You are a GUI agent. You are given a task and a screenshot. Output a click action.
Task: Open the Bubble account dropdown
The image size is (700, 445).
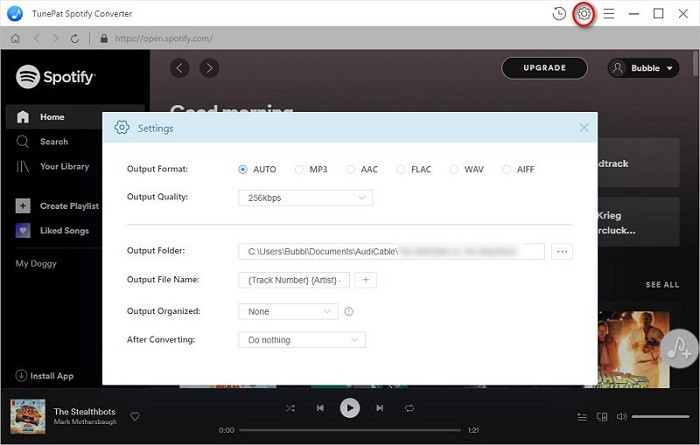[x=643, y=68]
